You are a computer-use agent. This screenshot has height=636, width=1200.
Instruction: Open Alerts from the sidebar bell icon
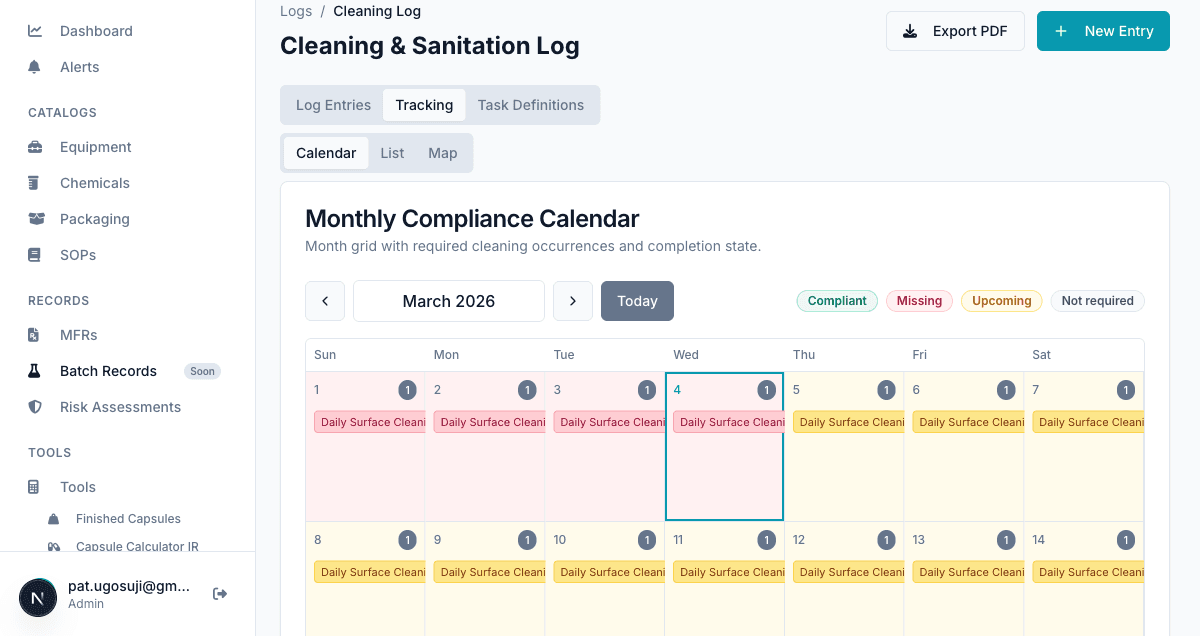36,66
